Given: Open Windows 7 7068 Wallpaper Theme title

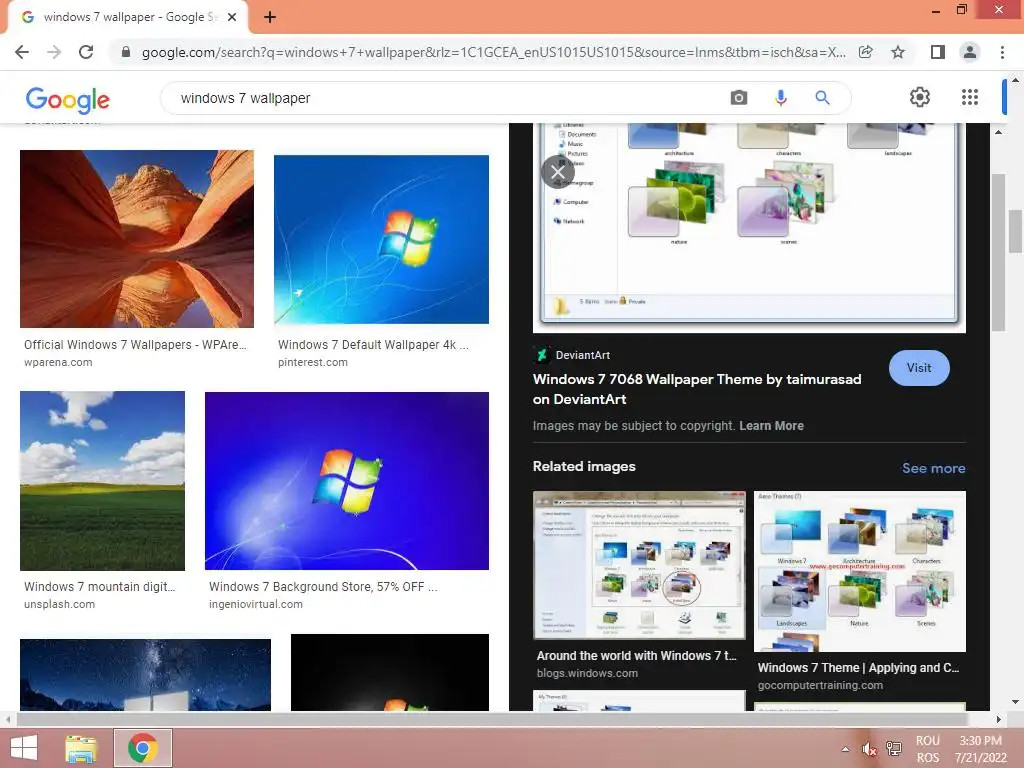Looking at the screenshot, I should point(697,389).
